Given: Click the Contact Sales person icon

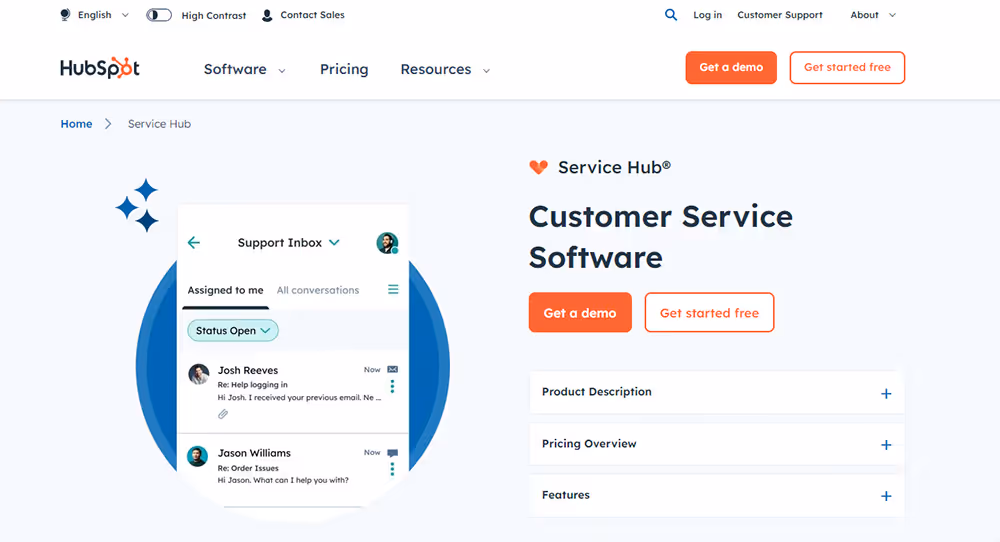Looking at the screenshot, I should click(267, 15).
